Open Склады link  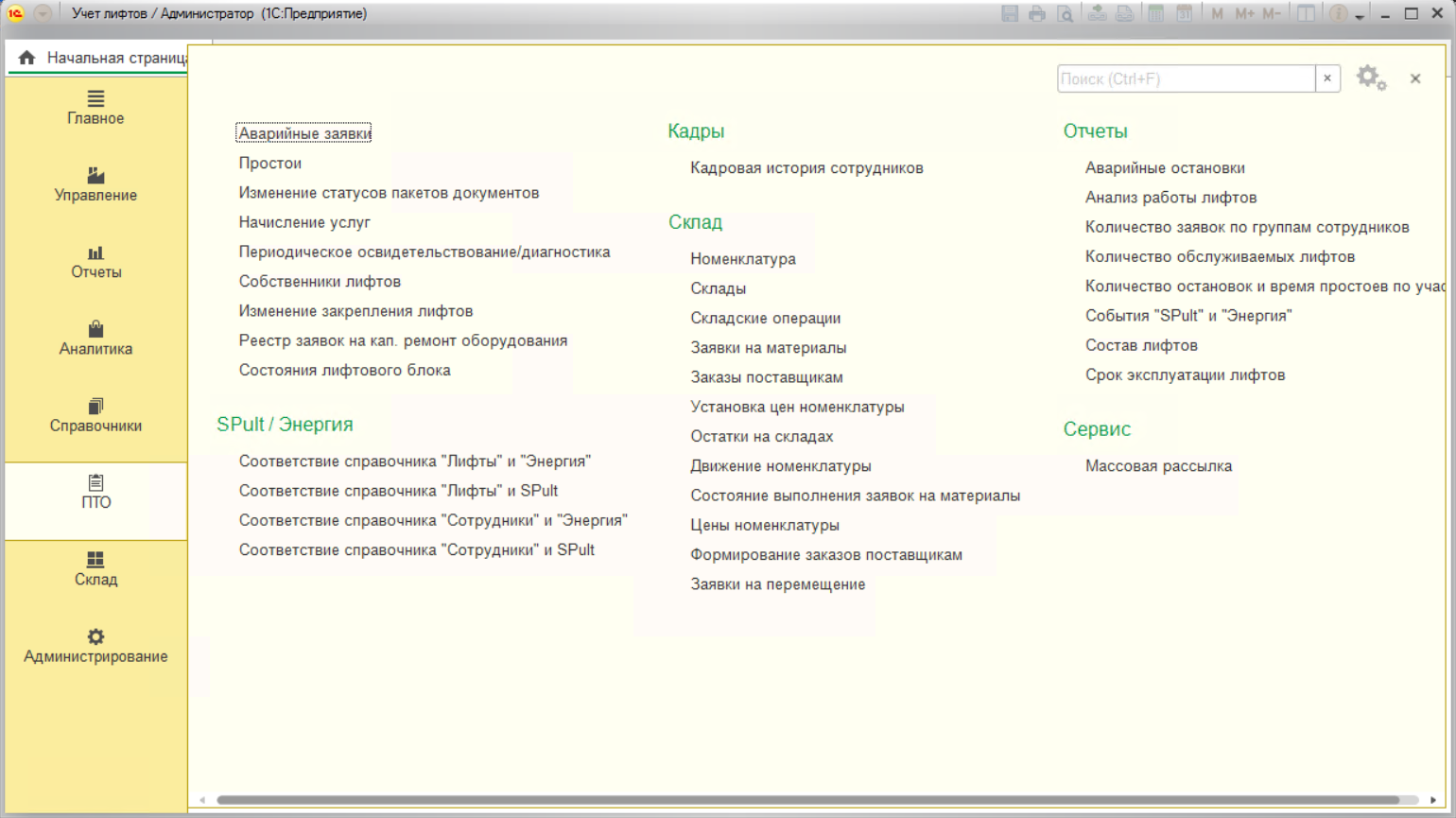click(x=718, y=288)
